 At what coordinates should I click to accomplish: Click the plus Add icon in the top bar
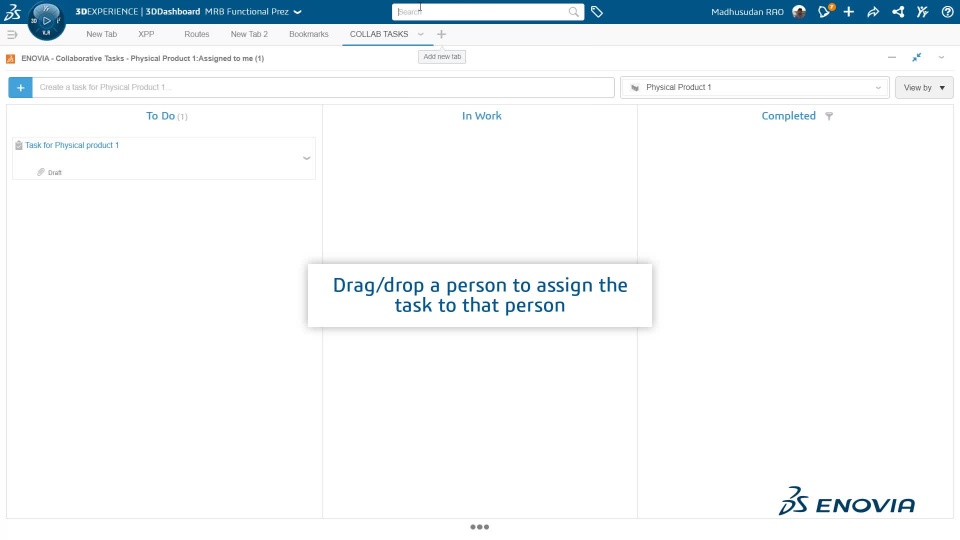tap(849, 12)
